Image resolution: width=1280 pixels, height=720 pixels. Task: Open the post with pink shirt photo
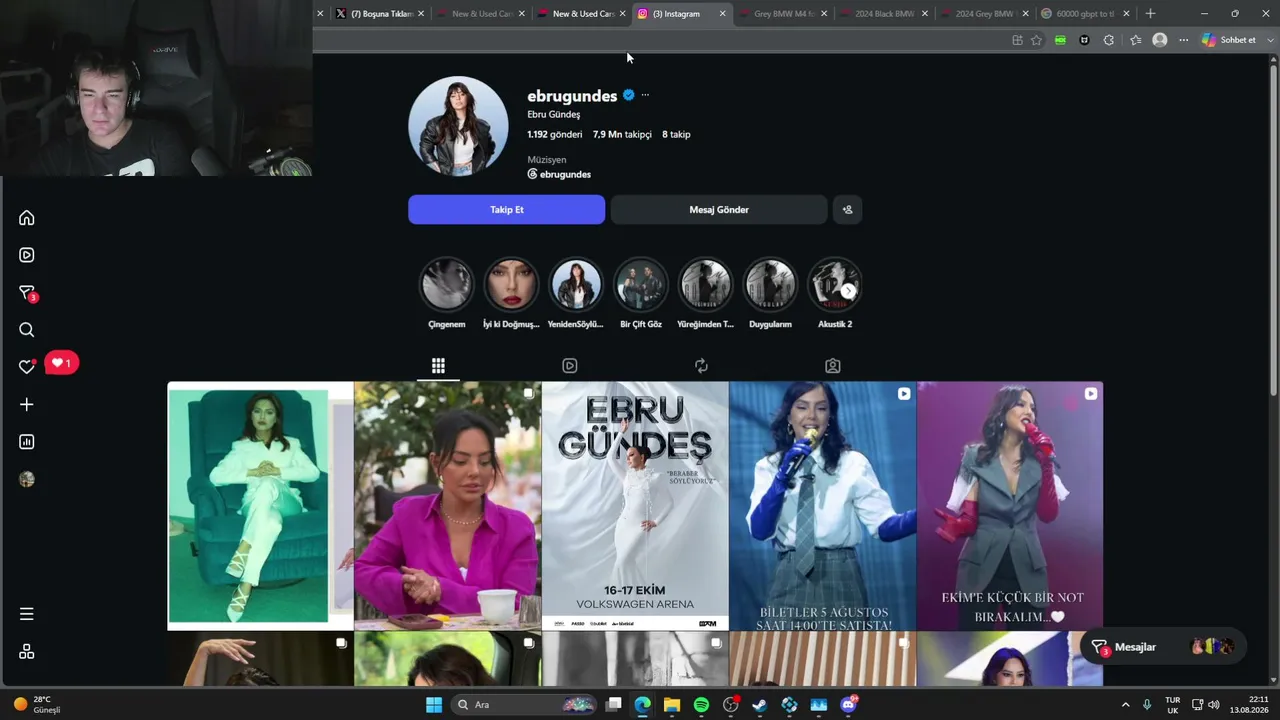tap(447, 506)
